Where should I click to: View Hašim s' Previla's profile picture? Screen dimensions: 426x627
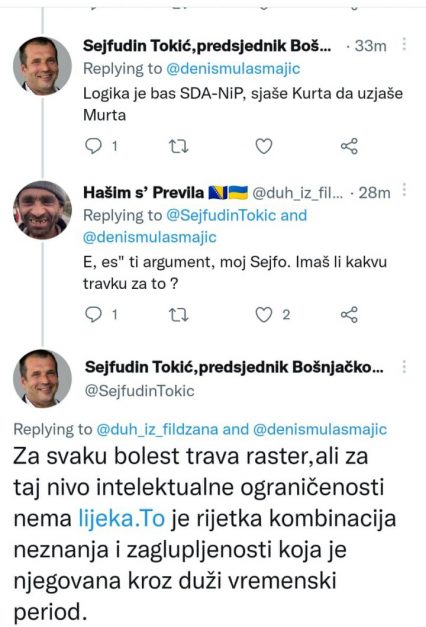42,210
